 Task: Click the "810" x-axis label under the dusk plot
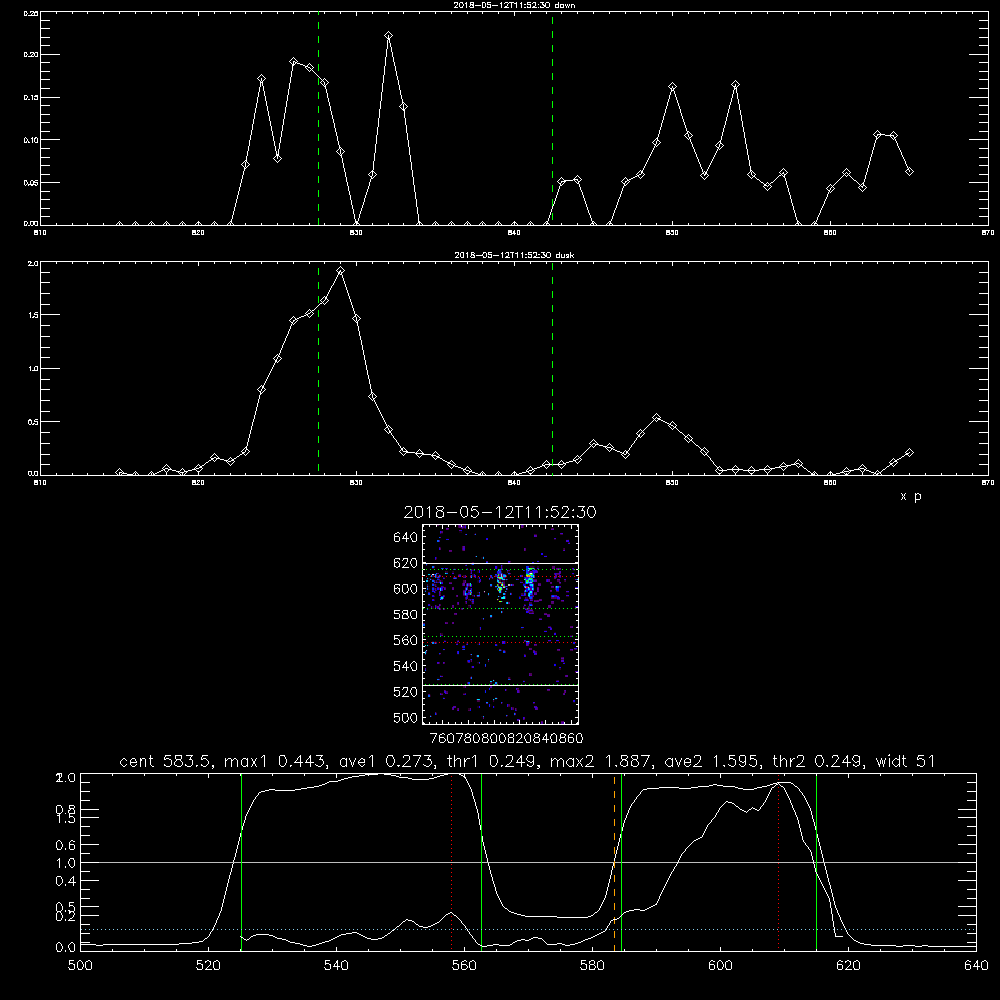(40, 483)
